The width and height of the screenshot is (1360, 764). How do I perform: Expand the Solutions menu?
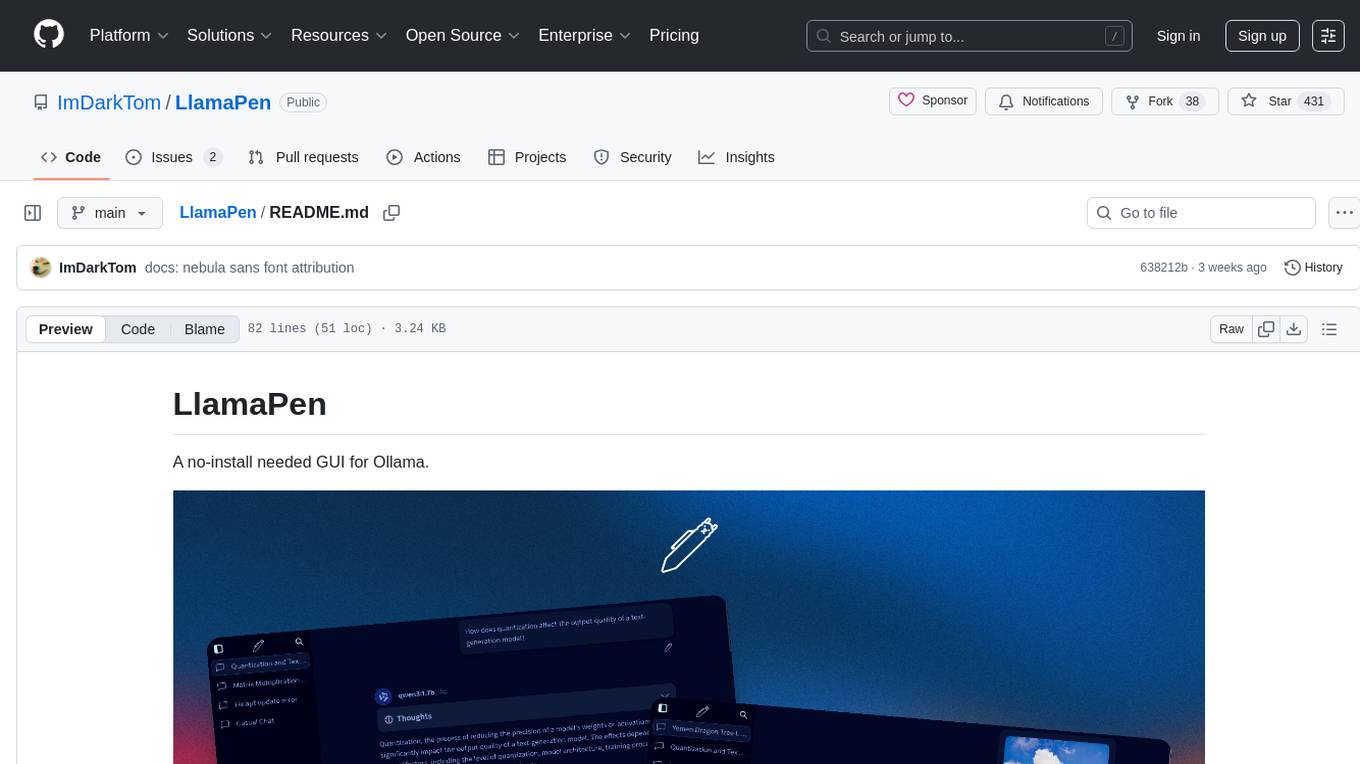click(230, 35)
